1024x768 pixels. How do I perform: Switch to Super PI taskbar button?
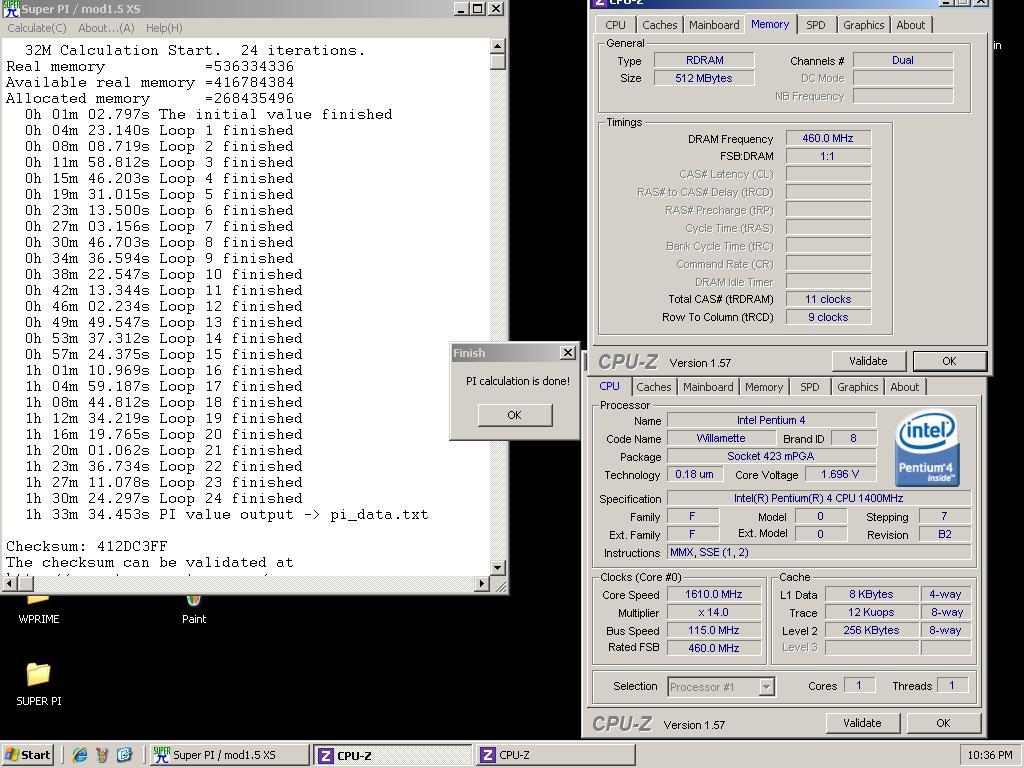(229, 755)
